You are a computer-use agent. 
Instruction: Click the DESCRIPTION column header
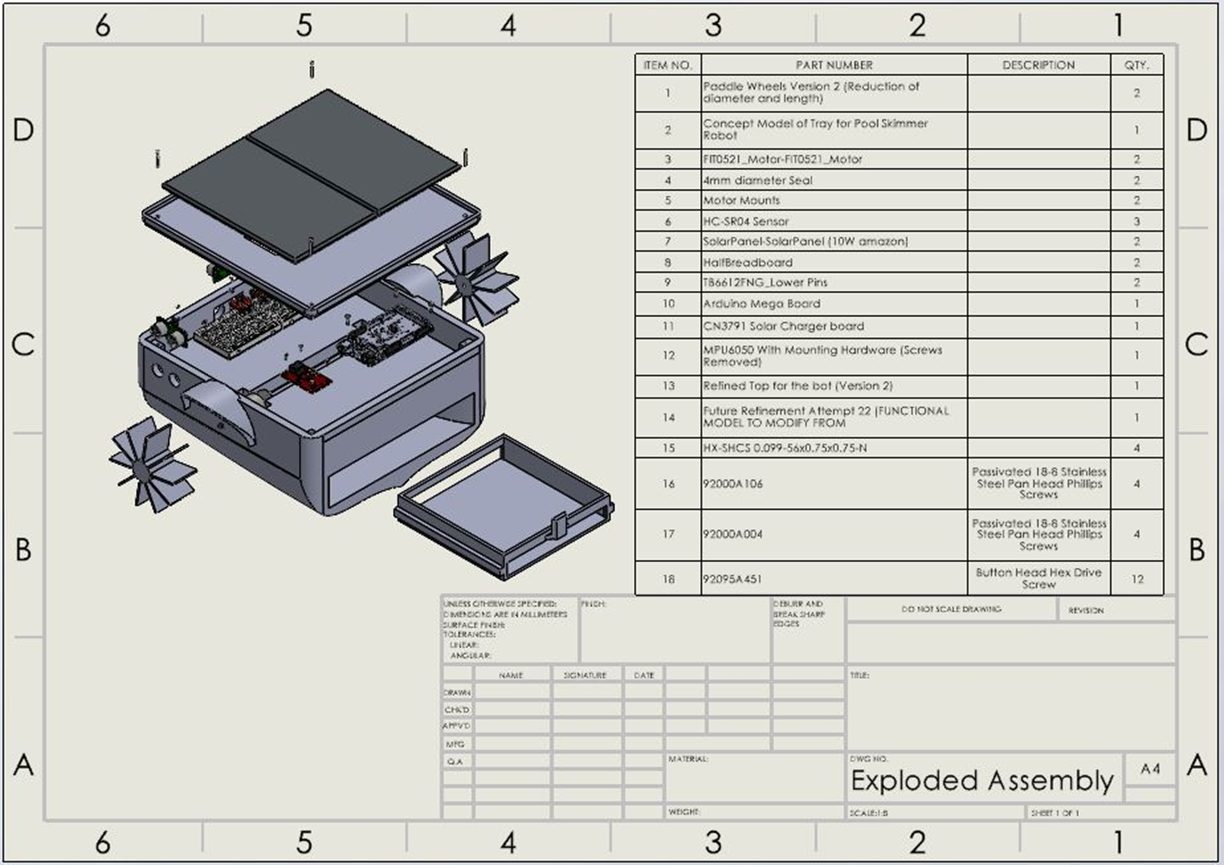click(1039, 65)
